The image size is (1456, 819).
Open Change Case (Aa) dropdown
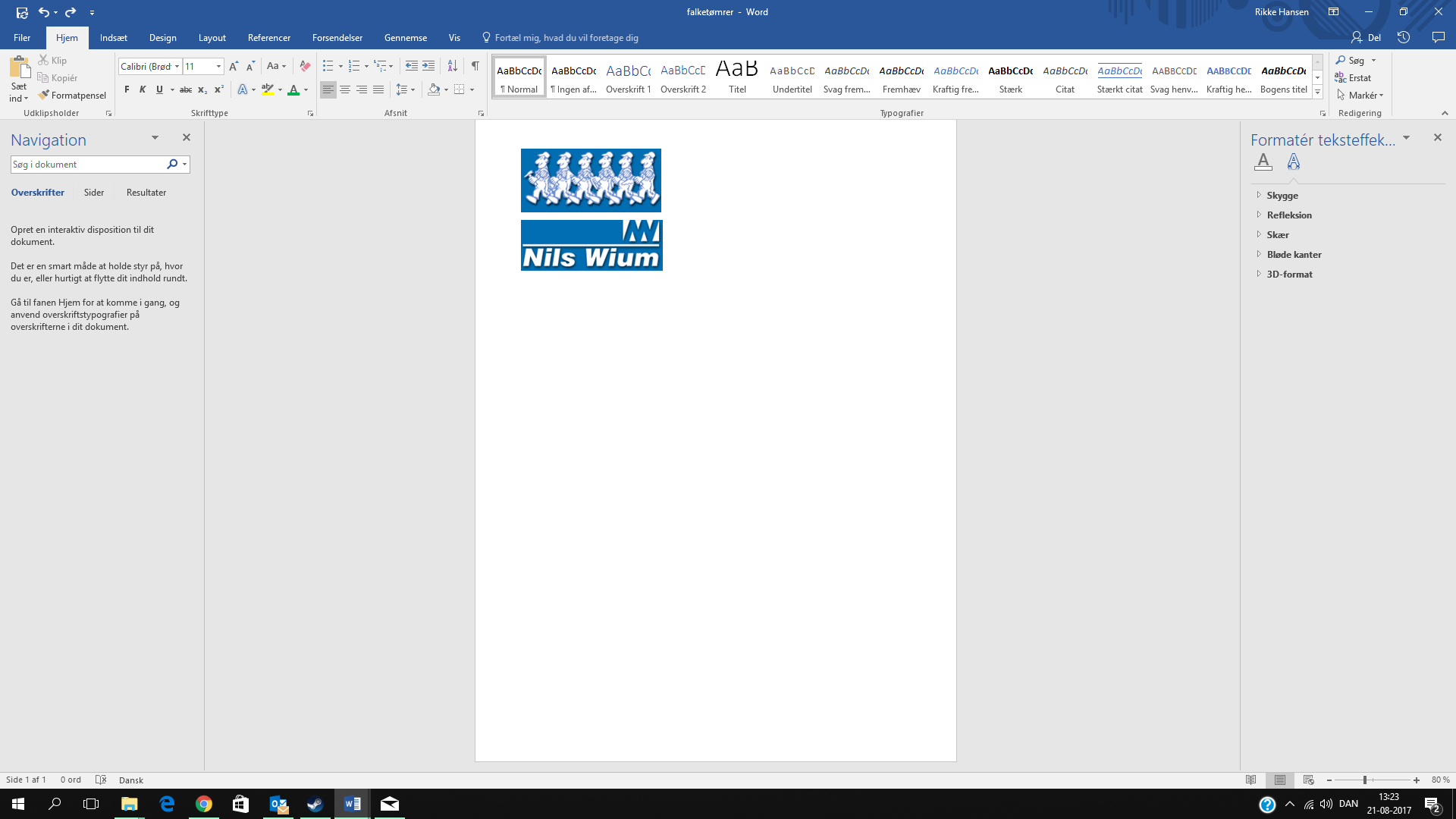(x=276, y=66)
